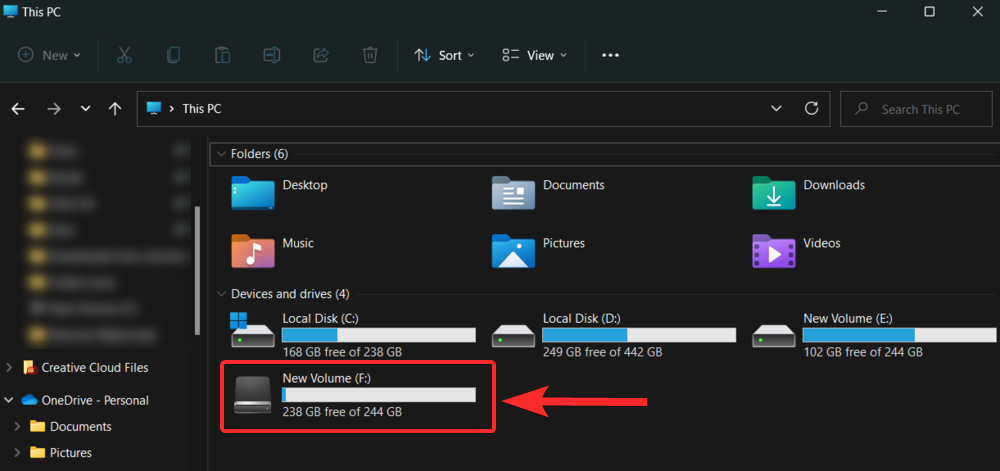The image size is (1000, 471).
Task: Open the Desktop folder icon
Action: pyautogui.click(x=253, y=192)
